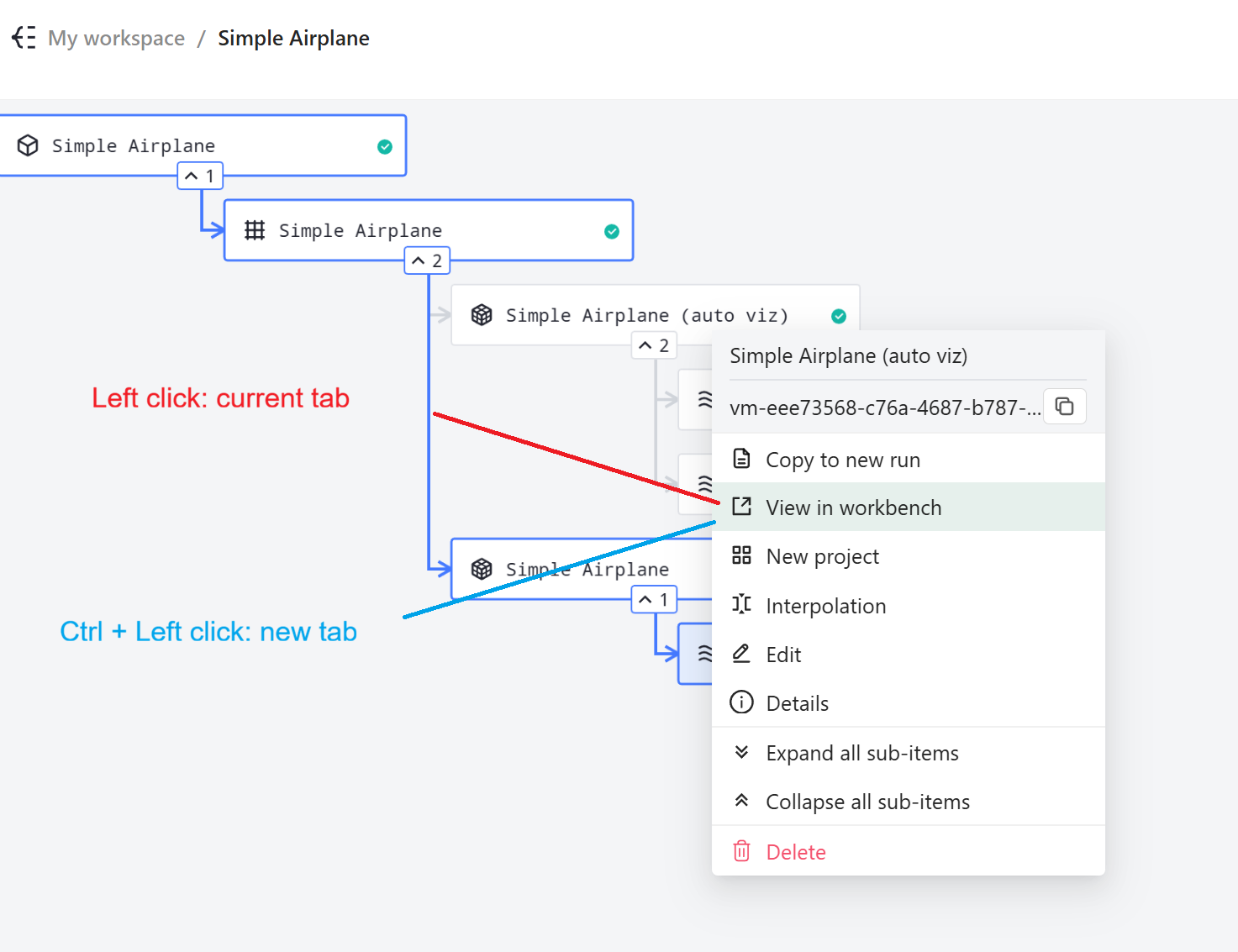Collapse the mesh node's 2 sub-items
This screenshot has width=1238, height=952.
tap(427, 261)
